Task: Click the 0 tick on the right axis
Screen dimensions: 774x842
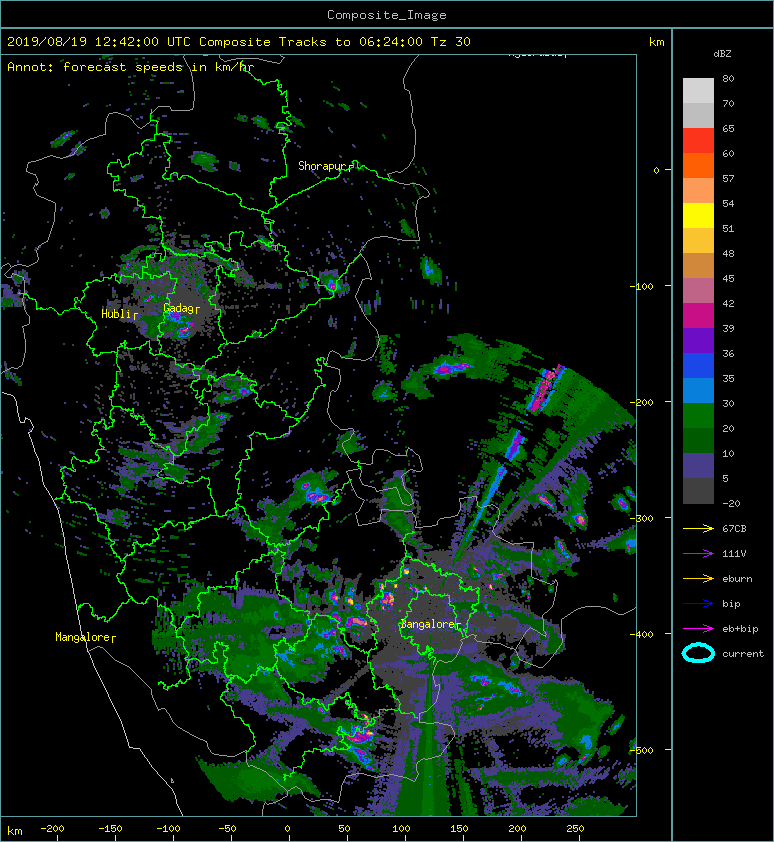Action: (x=656, y=170)
